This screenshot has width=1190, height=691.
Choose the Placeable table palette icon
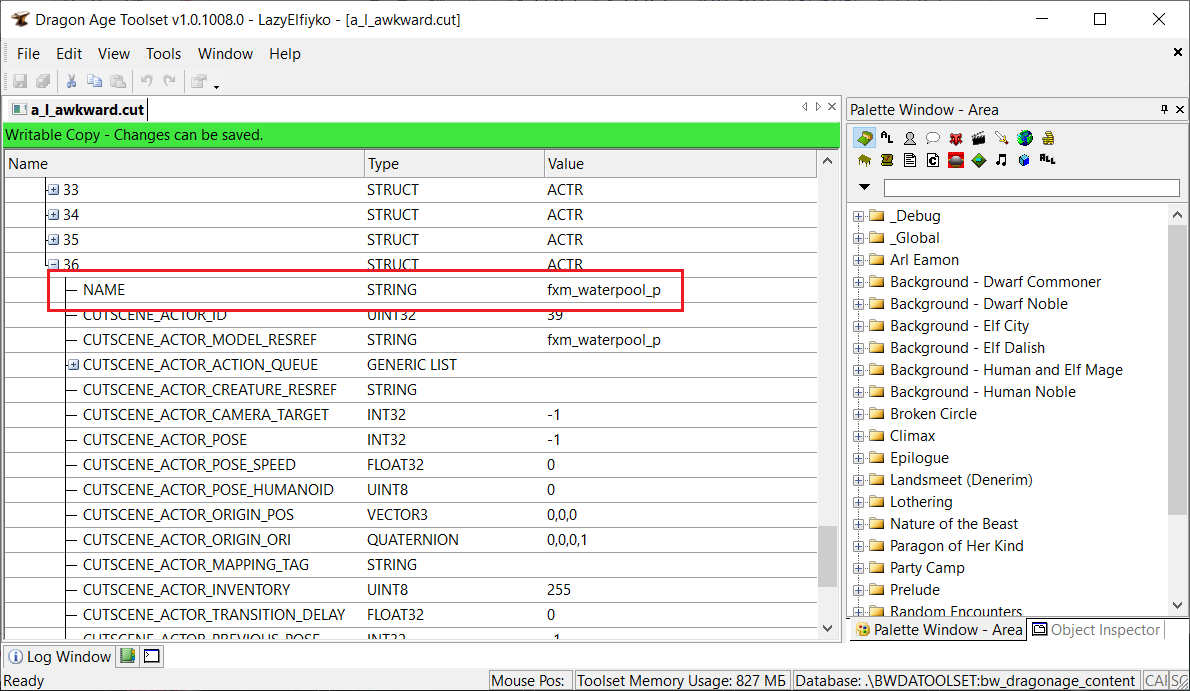(864, 160)
